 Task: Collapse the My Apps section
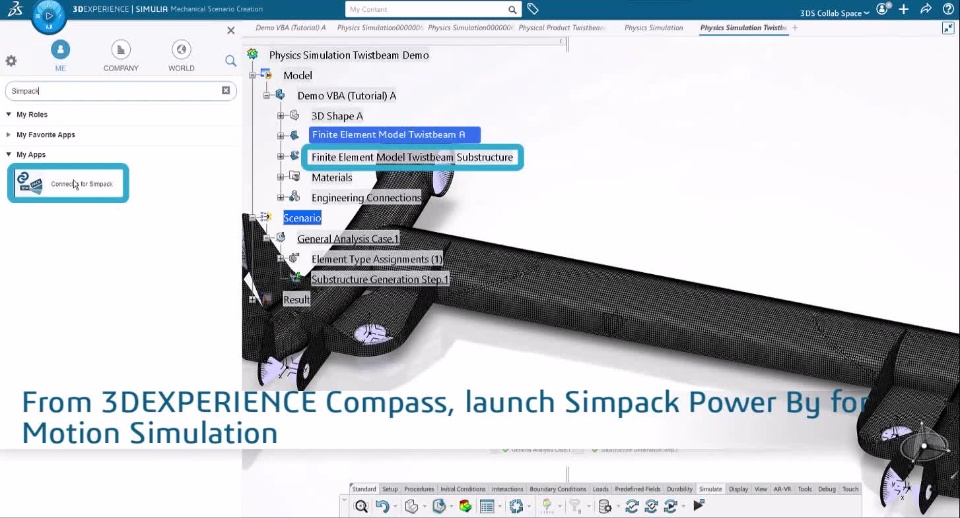9,155
